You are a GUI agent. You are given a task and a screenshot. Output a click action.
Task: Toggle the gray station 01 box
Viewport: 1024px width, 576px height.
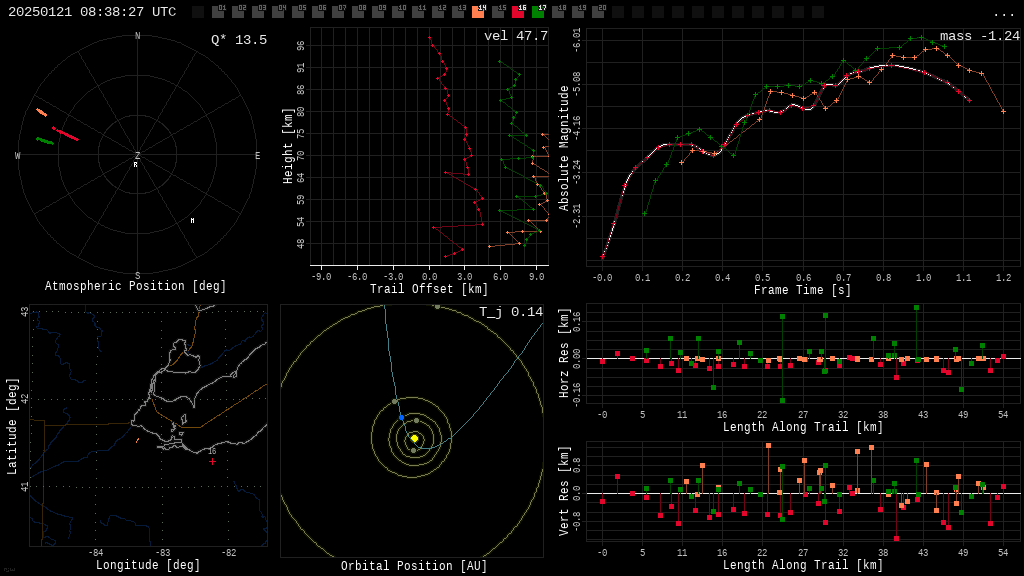click(x=219, y=11)
